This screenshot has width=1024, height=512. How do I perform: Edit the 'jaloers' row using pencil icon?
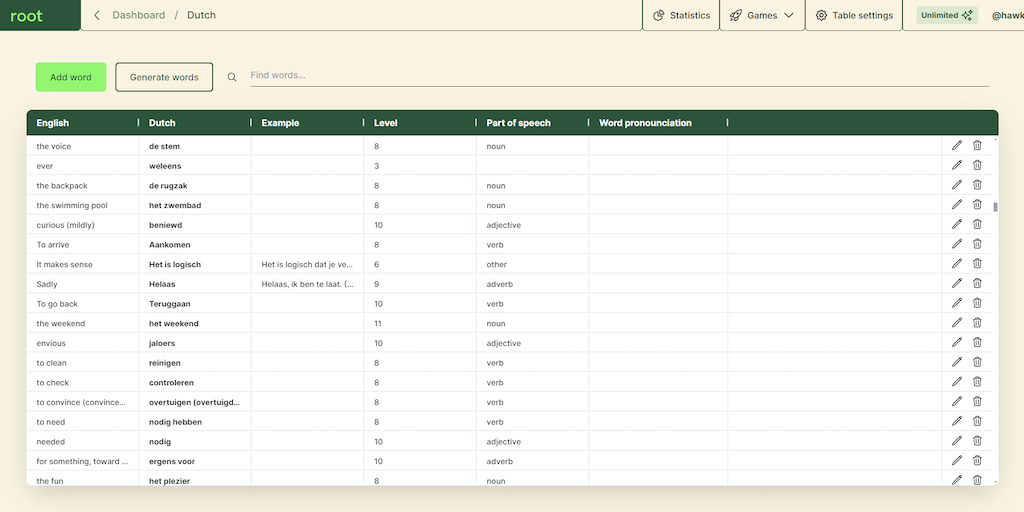[x=957, y=343]
